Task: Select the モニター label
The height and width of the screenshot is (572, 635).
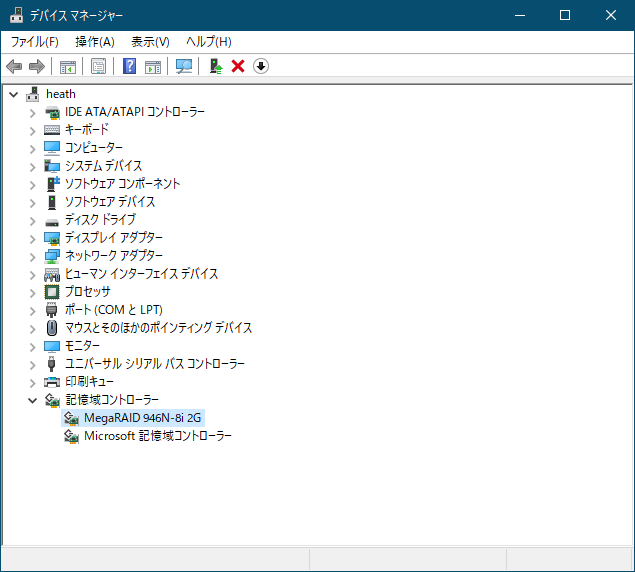Action: pyautogui.click(x=82, y=346)
